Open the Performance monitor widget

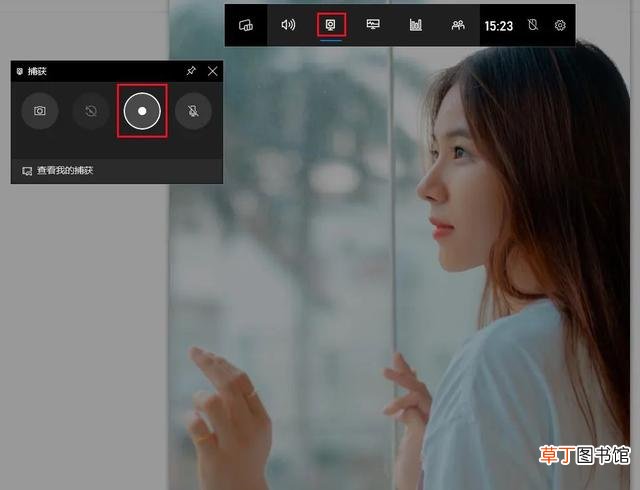(x=373, y=25)
